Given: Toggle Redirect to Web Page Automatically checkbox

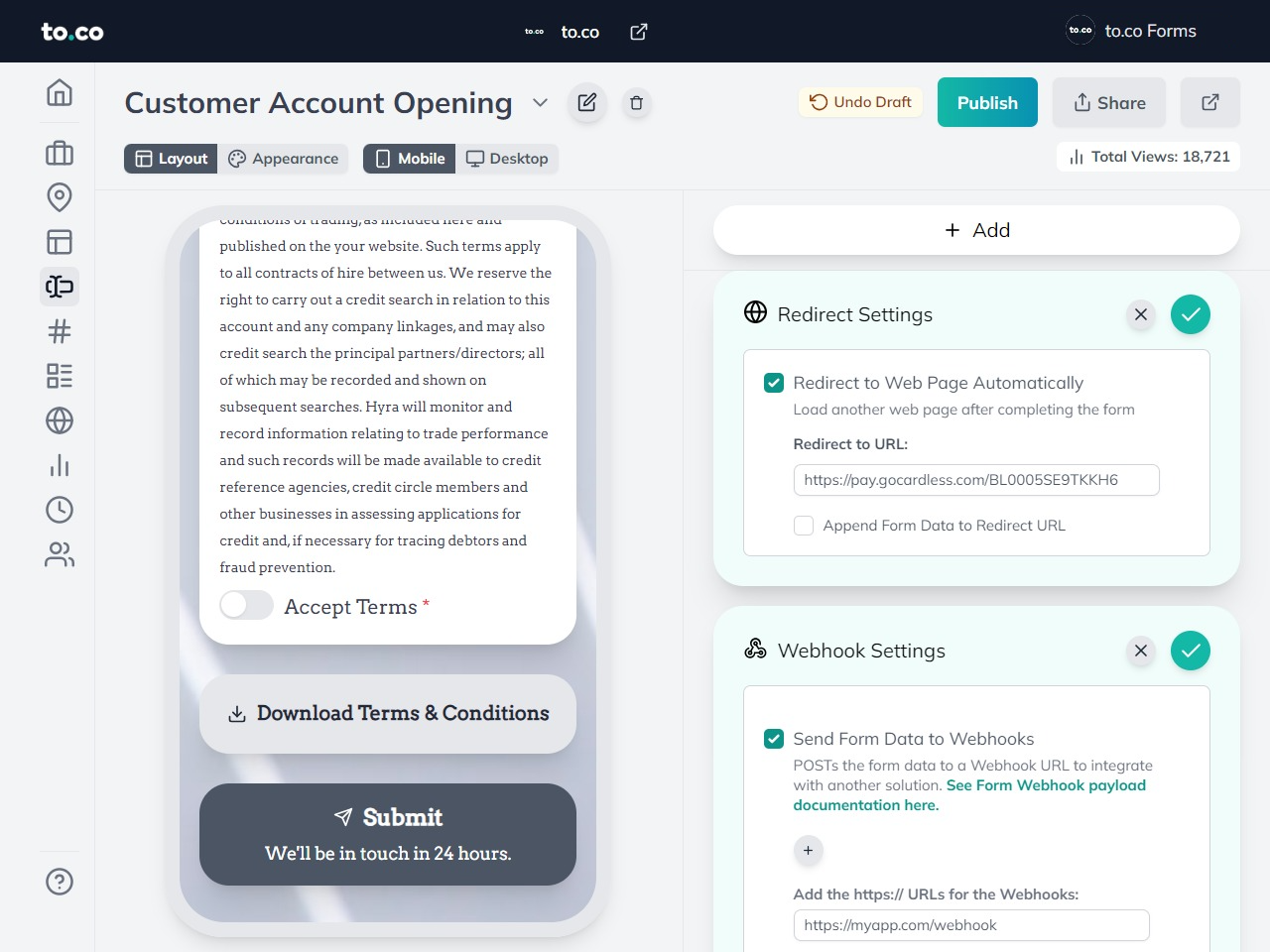Looking at the screenshot, I should (774, 383).
